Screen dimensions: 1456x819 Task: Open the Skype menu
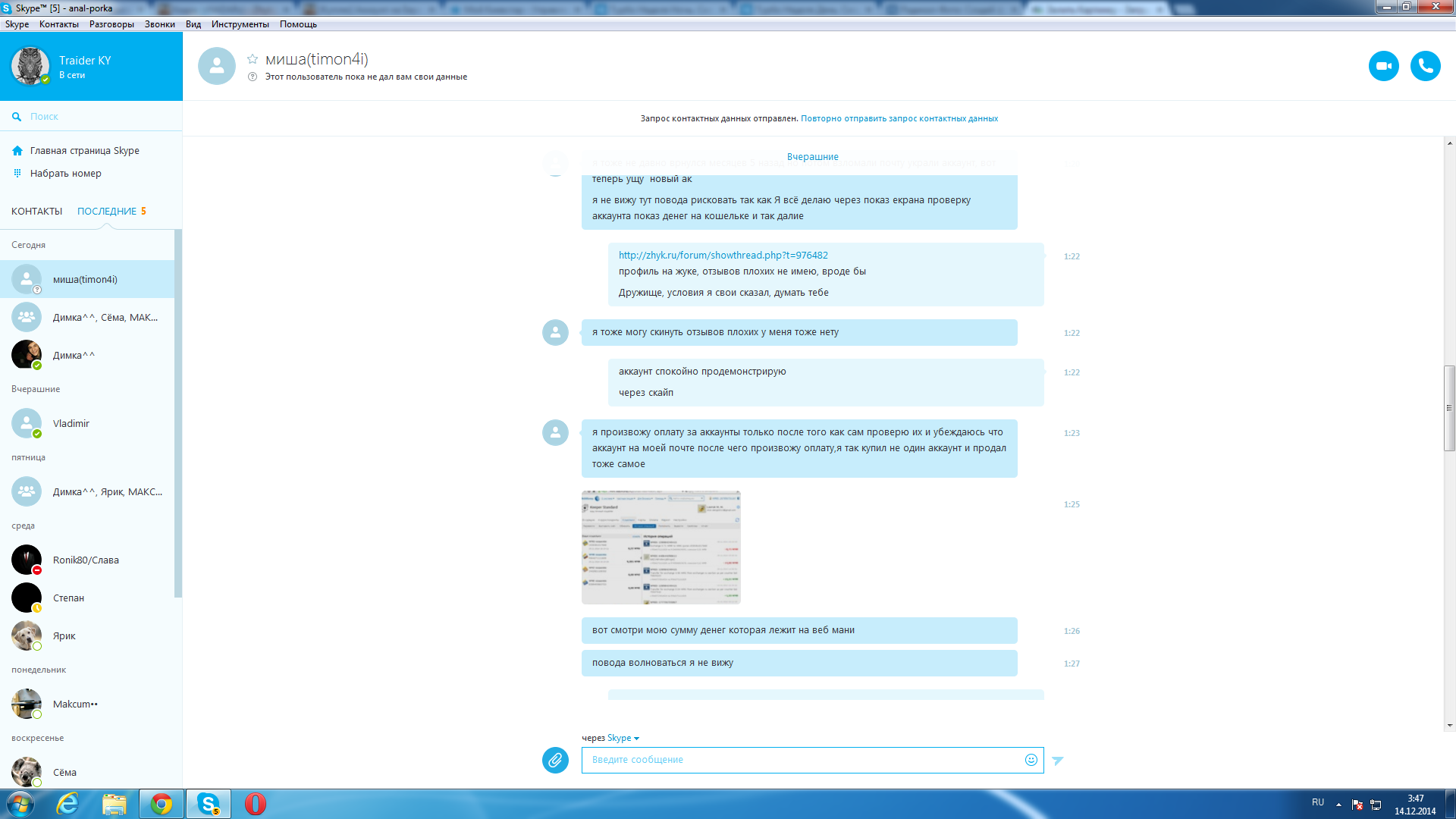pyautogui.click(x=17, y=24)
